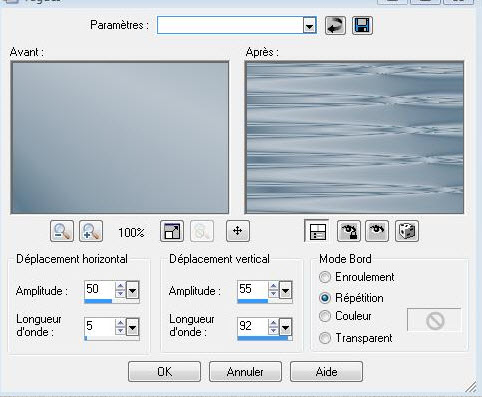Zoom out preview magnifier icon
This screenshot has height=397, width=482.
[62, 231]
